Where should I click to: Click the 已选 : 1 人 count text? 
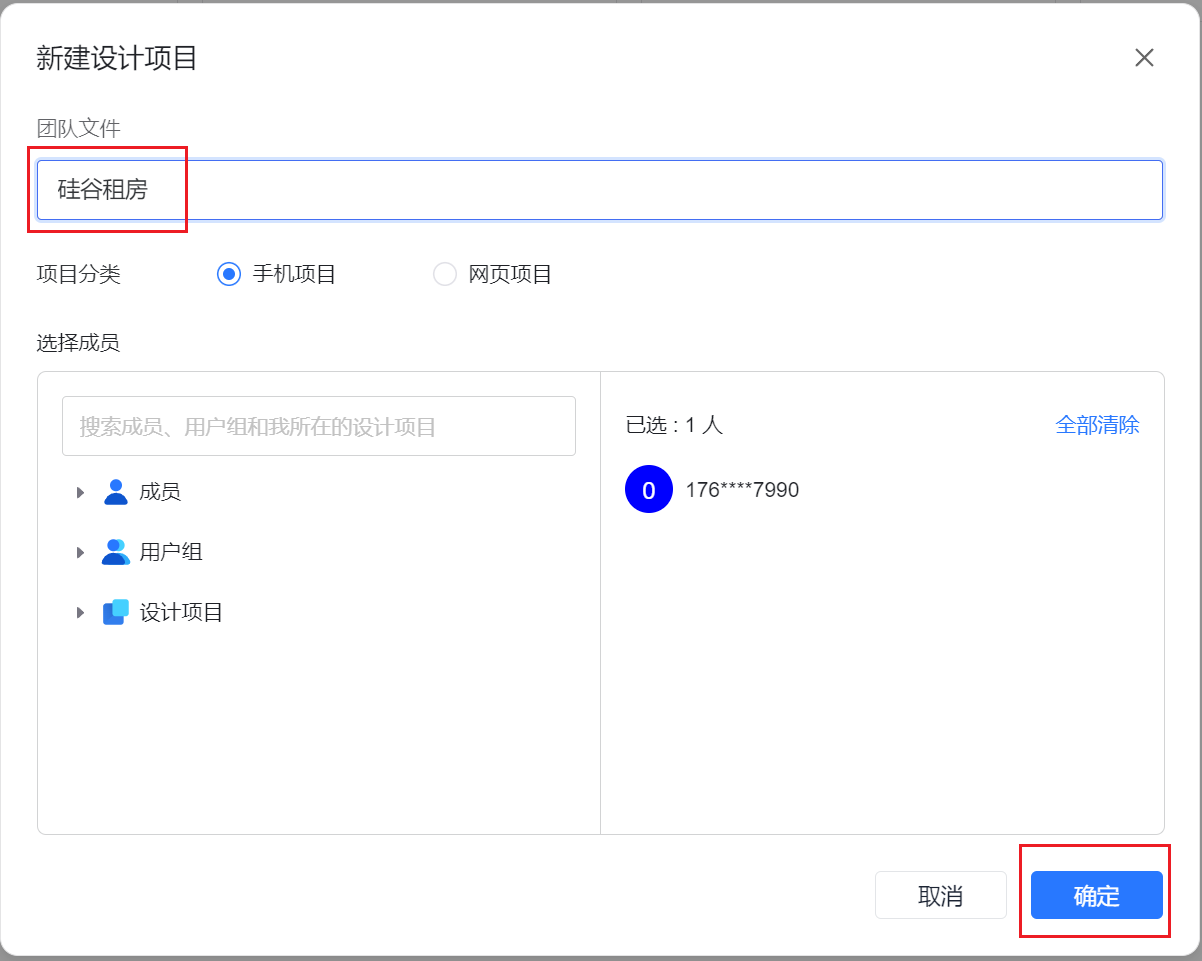[x=674, y=425]
